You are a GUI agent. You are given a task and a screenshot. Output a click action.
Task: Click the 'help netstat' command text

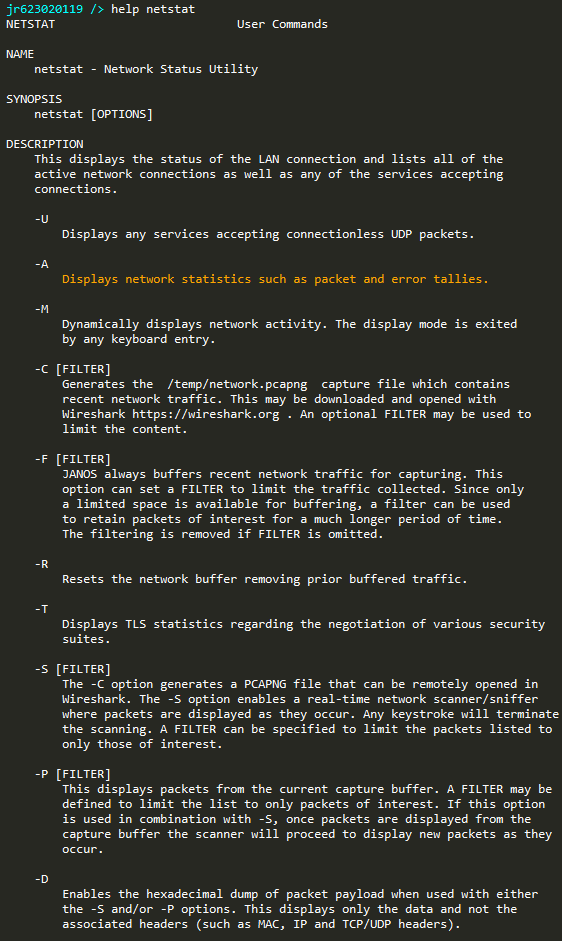(x=153, y=9)
